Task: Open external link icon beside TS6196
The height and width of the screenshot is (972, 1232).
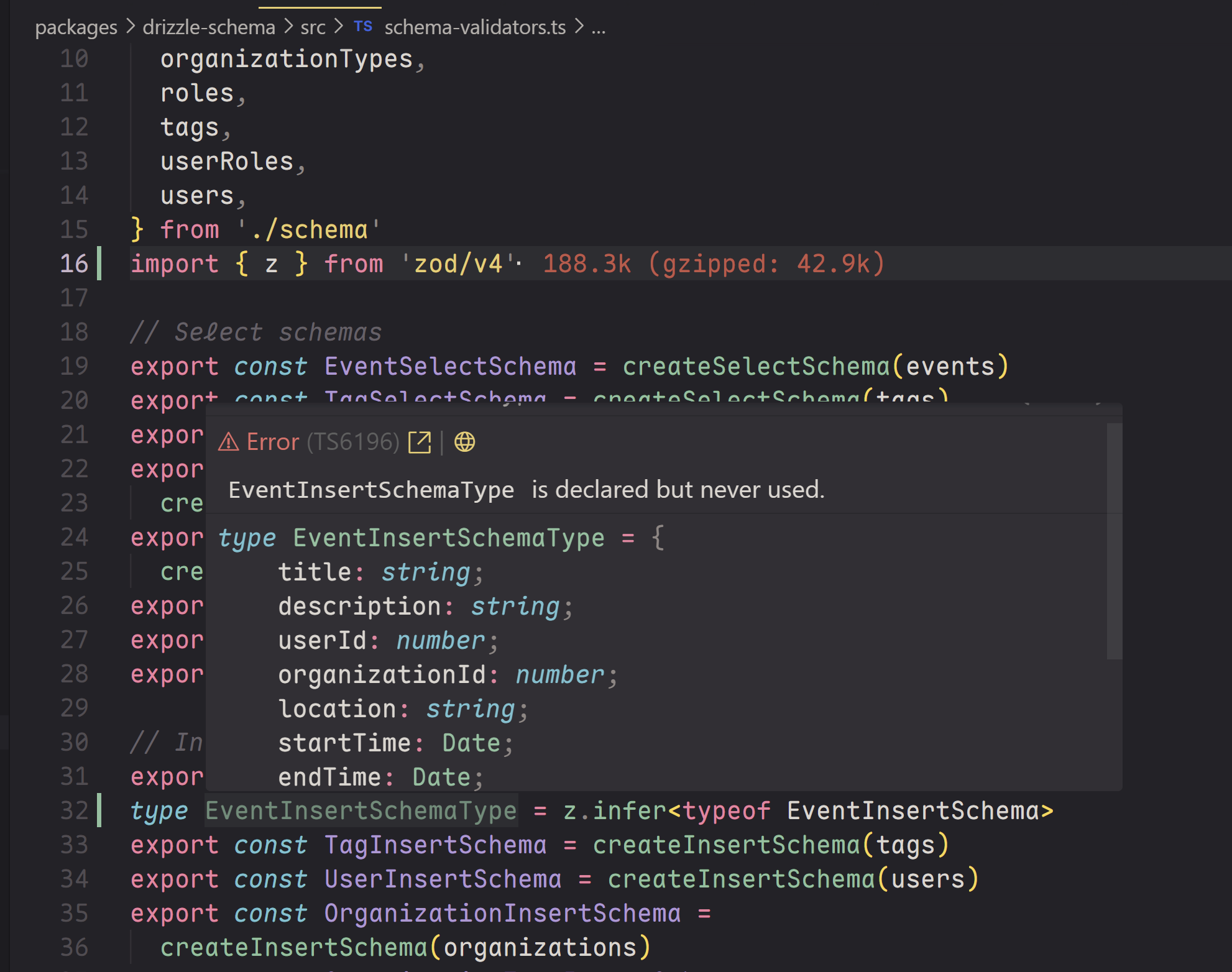Action: (x=420, y=442)
